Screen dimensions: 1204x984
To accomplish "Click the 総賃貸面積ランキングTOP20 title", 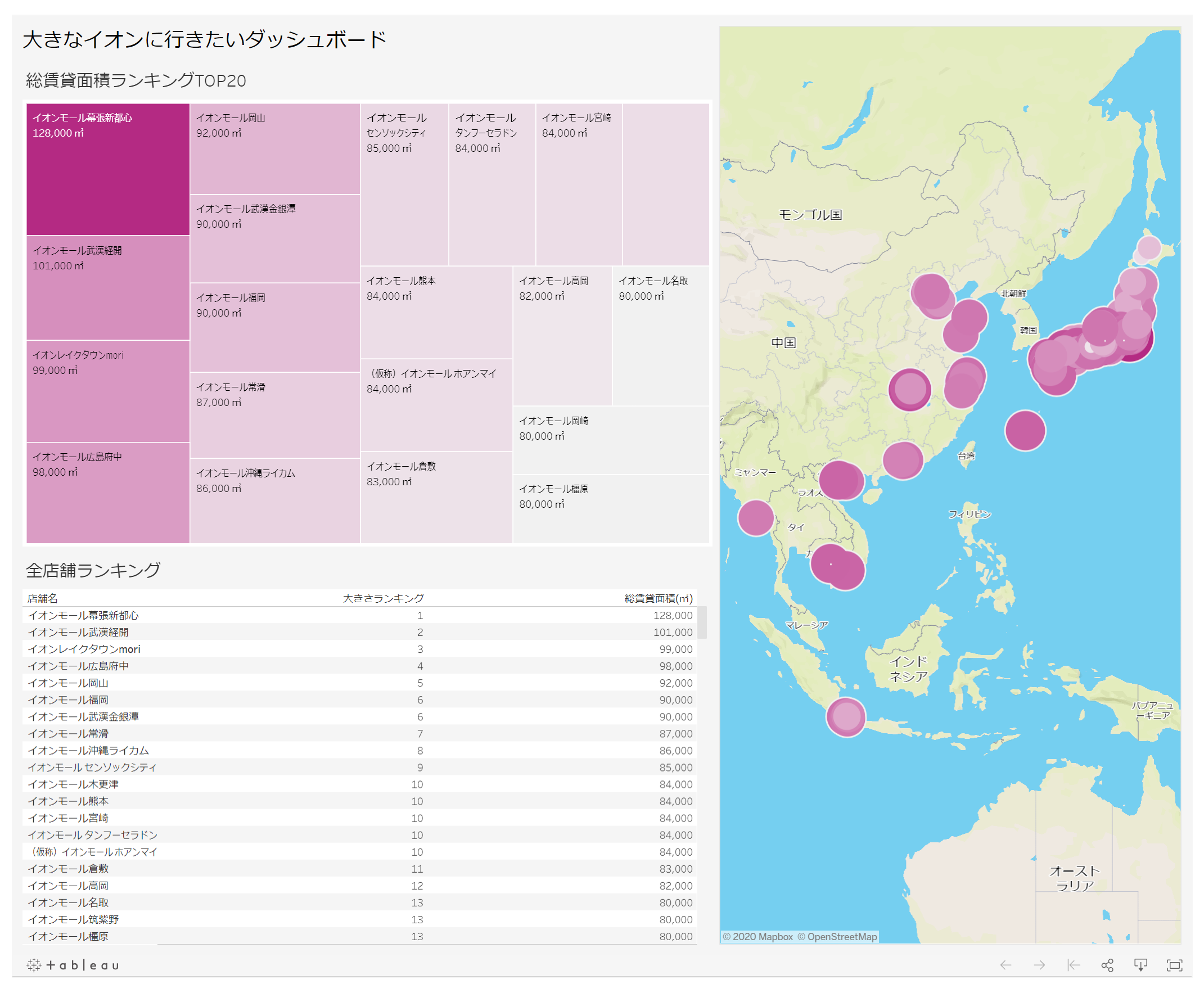I will tap(136, 80).
